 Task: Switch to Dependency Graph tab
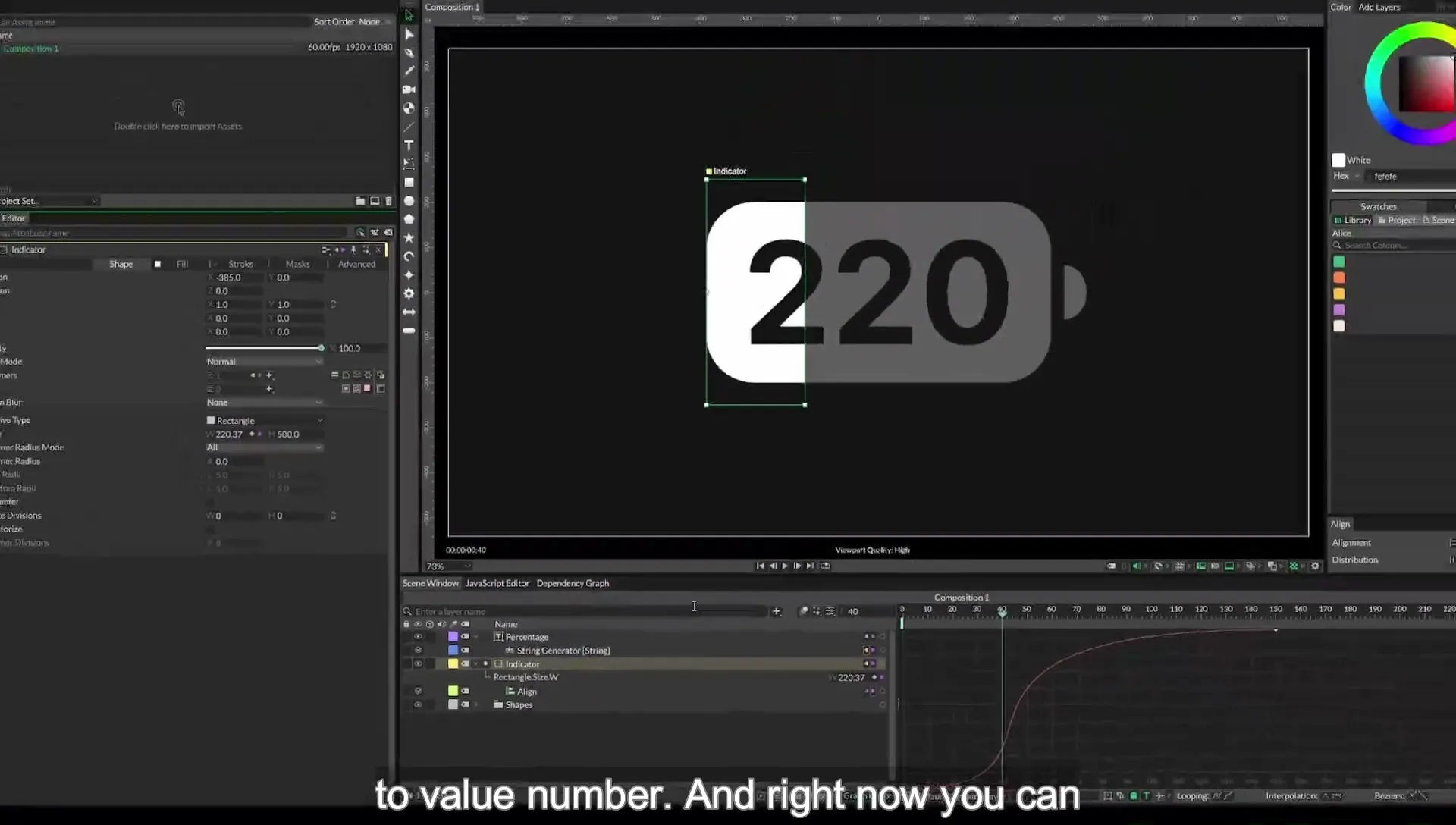[x=573, y=583]
